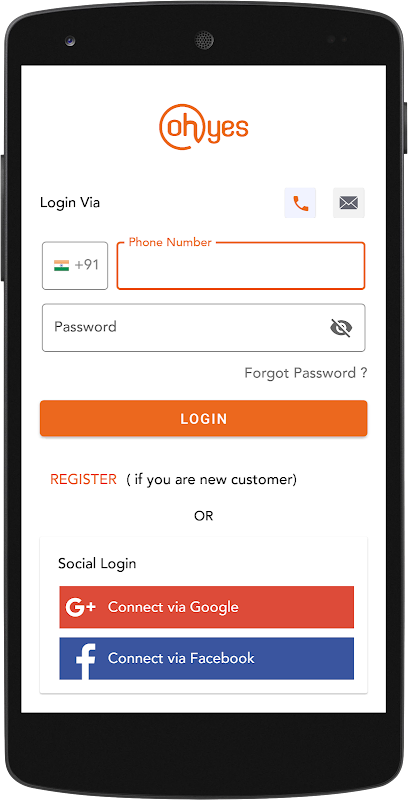Click the Google Plus icon
The height and width of the screenshot is (800, 408).
(x=81, y=607)
